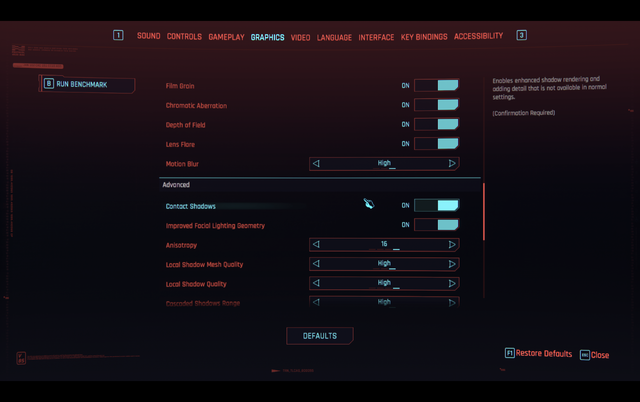
Task: Toggle Chromatic Aberration switch
Action: (436, 105)
